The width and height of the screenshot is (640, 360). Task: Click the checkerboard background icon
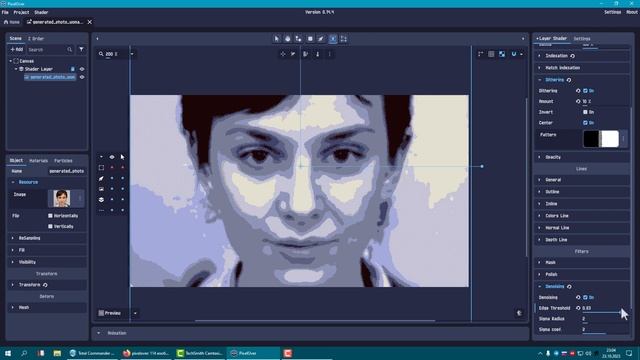(x=502, y=54)
